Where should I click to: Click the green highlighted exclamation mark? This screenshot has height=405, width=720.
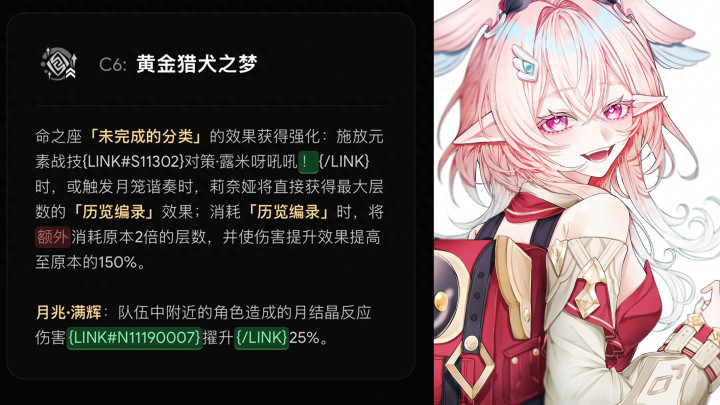[308, 162]
